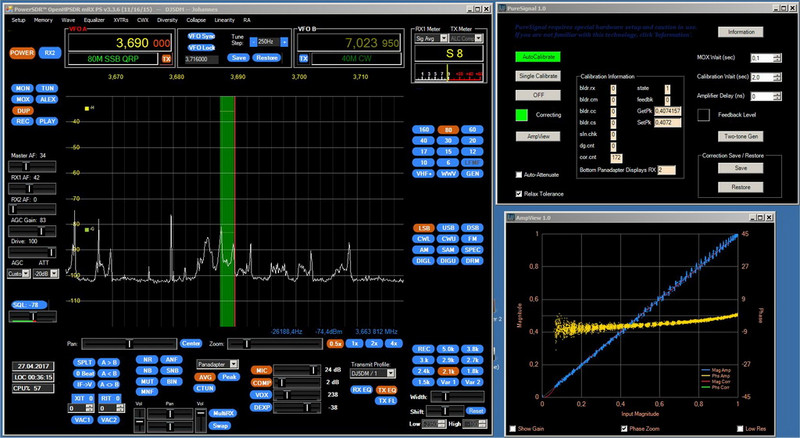Open the Tune Step 250Hz dropdown
This screenshot has width=800, height=438.
pos(267,42)
